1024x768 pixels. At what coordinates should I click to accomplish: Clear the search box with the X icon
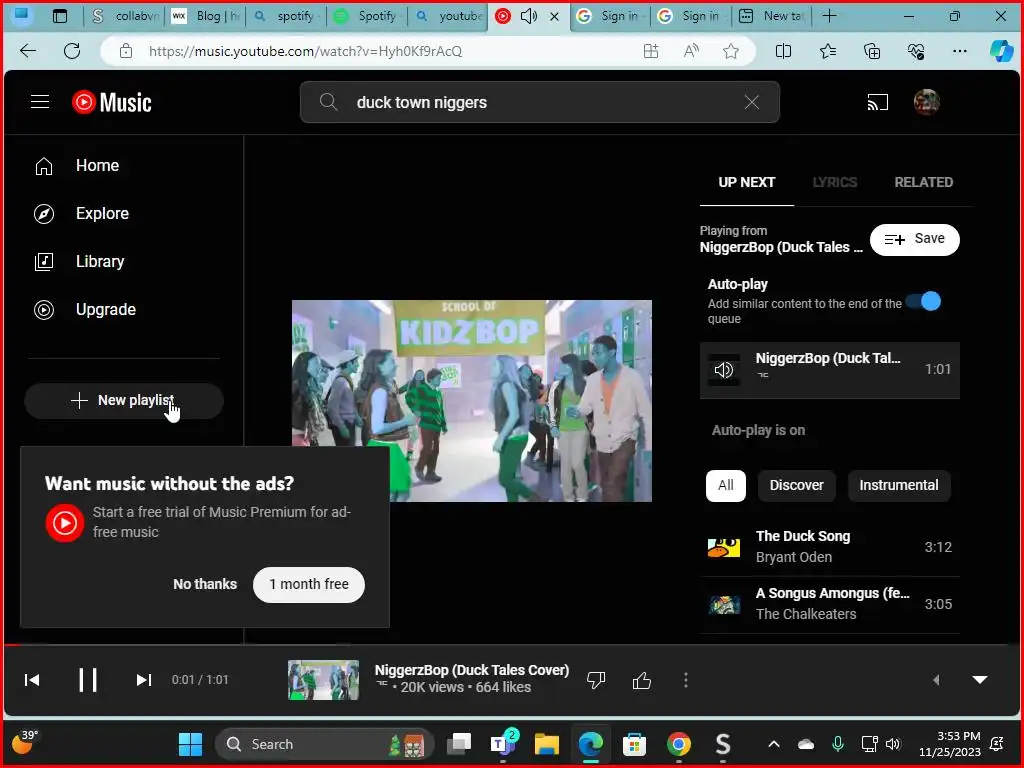point(752,102)
